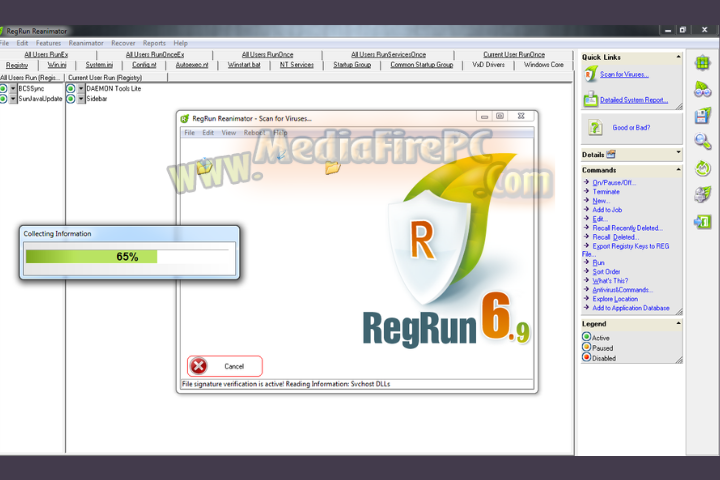Screen dimensions: 720x480
Task: Open the main window Edit menu
Action: pos(22,43)
